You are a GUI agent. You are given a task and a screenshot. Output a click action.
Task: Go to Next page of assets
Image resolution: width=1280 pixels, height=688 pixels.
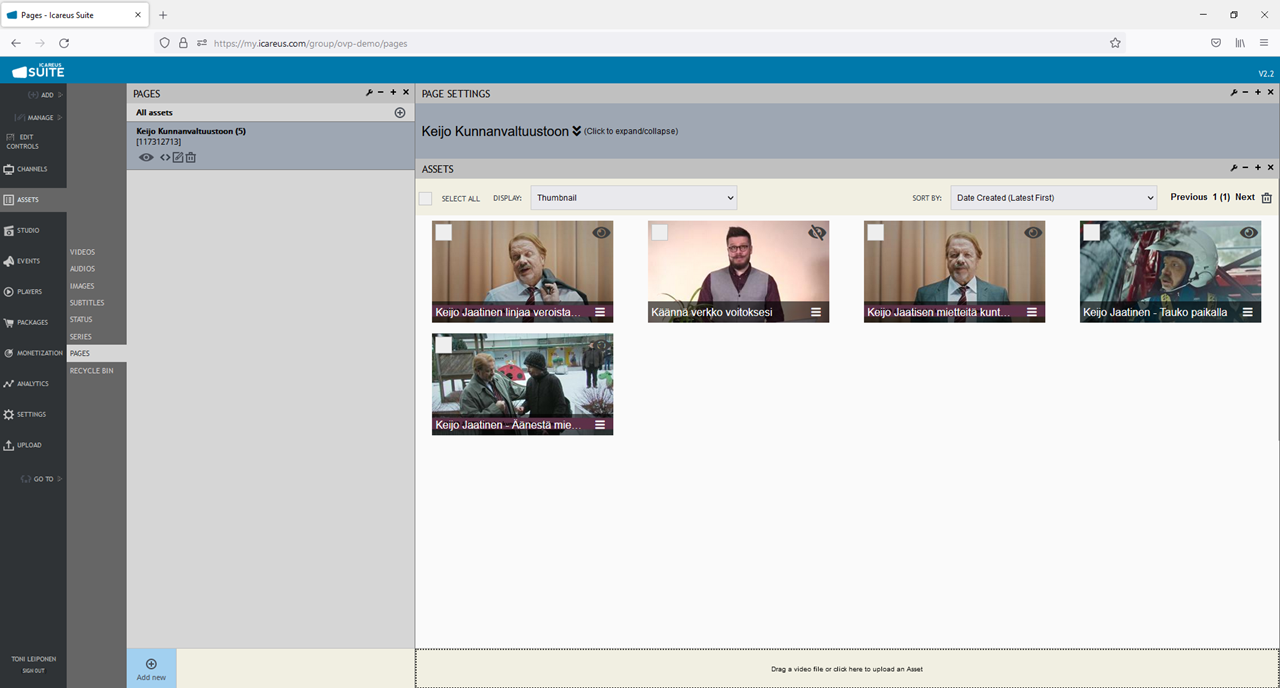pyautogui.click(x=1244, y=197)
